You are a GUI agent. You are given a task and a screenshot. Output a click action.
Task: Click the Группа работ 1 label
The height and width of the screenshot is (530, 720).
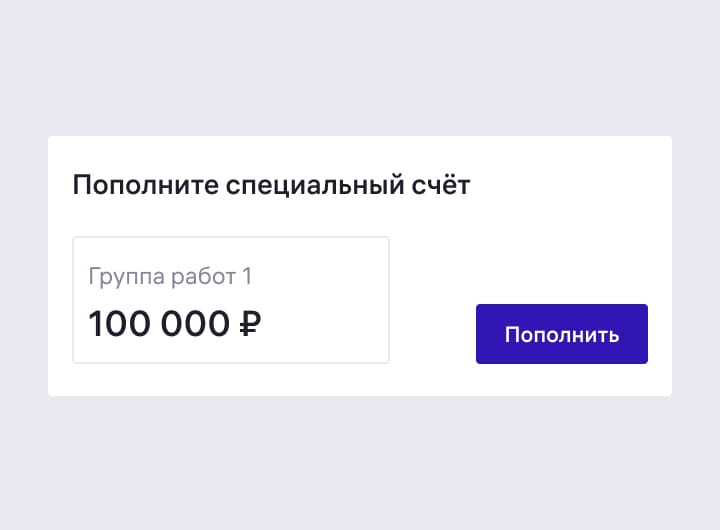(x=170, y=276)
